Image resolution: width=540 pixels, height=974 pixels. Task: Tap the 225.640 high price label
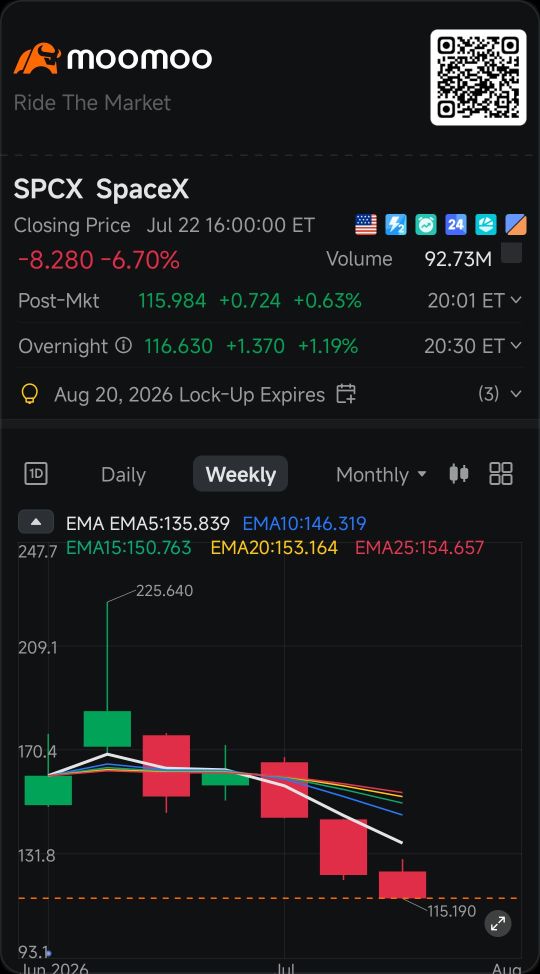tap(165, 591)
